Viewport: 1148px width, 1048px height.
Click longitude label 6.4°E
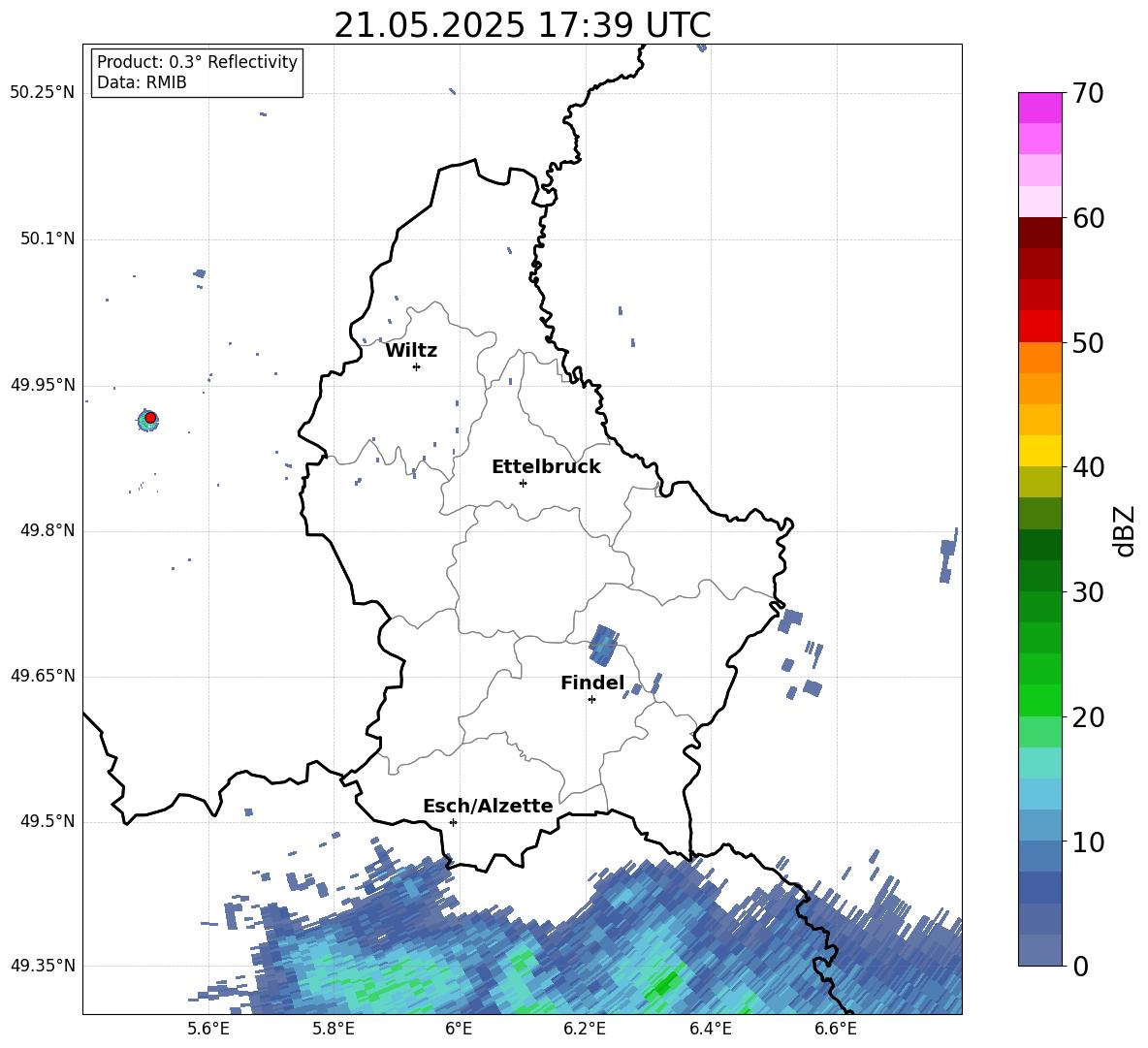point(710,1029)
